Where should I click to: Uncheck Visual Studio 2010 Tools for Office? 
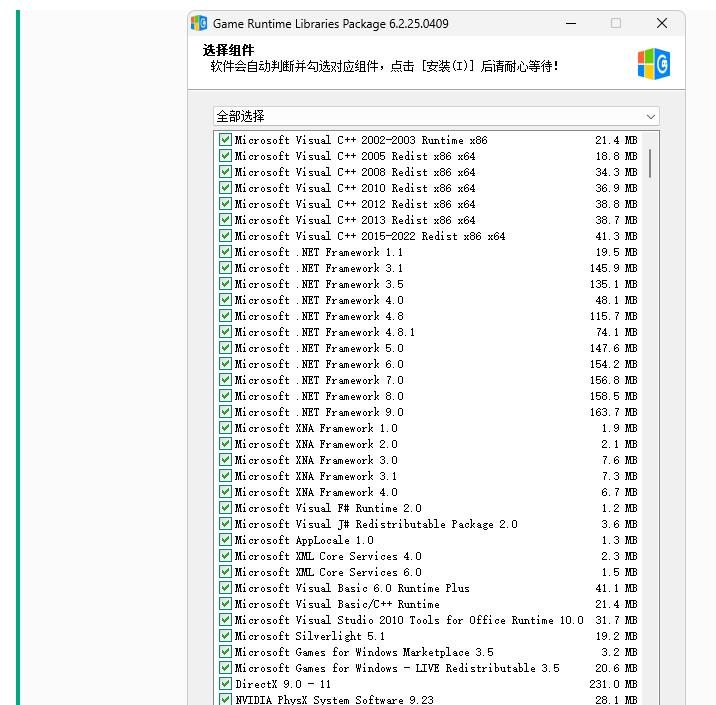(x=225, y=619)
